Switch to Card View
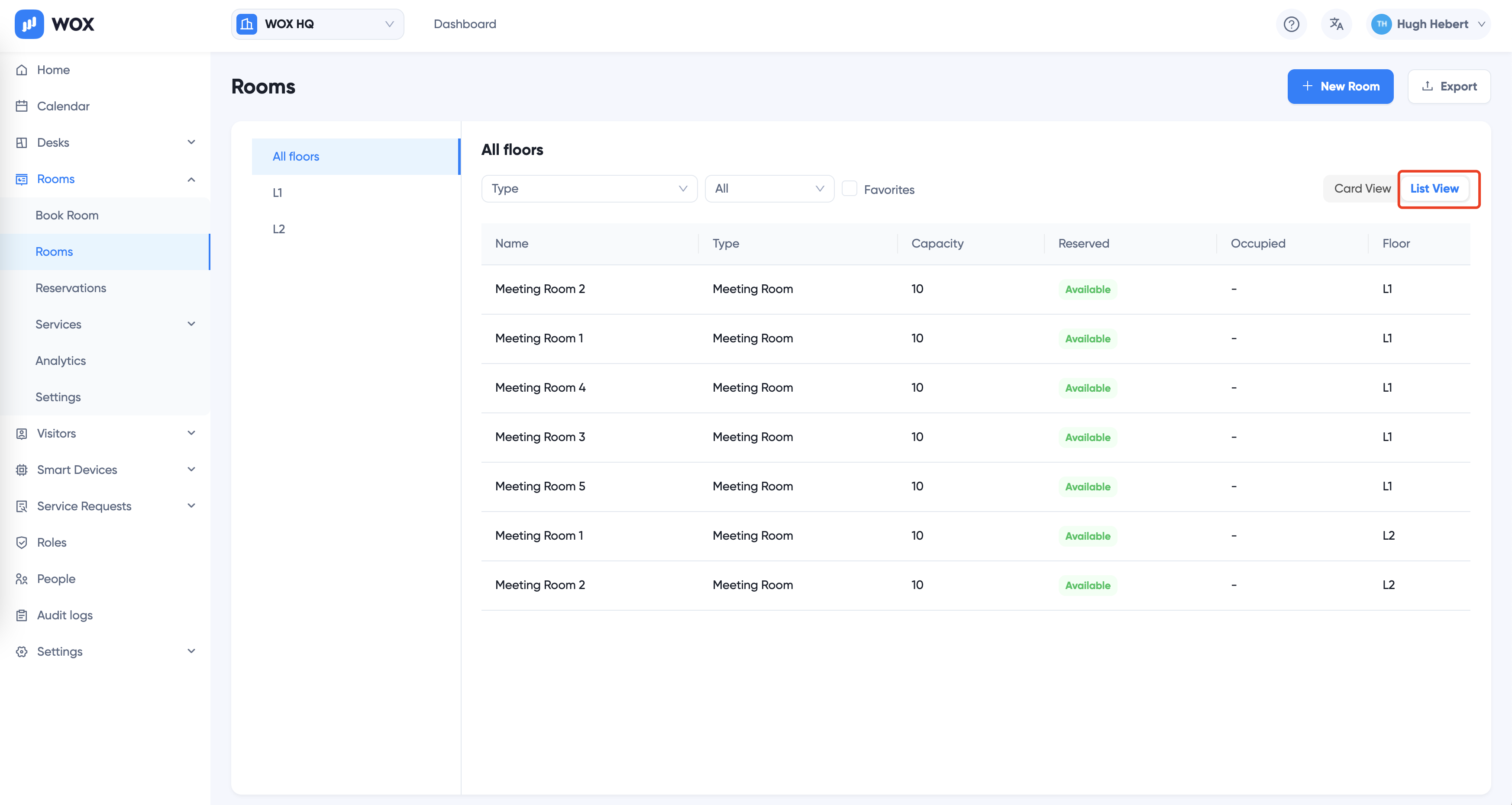The image size is (1512, 805). point(1362,188)
